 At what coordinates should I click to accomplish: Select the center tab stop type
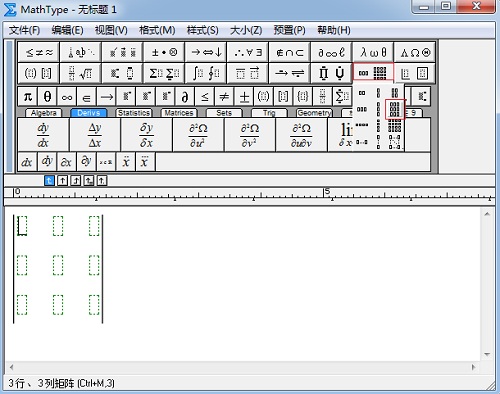62,181
